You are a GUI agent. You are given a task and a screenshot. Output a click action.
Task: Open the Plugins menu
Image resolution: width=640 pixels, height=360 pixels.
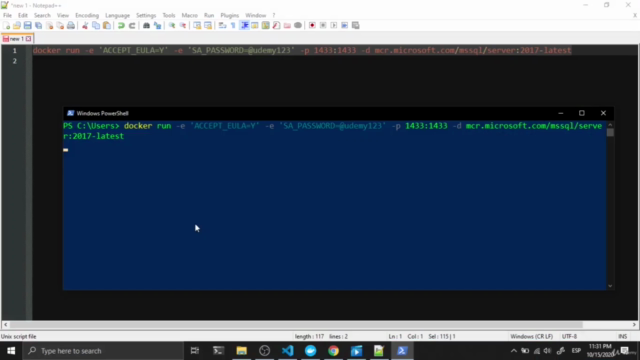tap(229, 15)
